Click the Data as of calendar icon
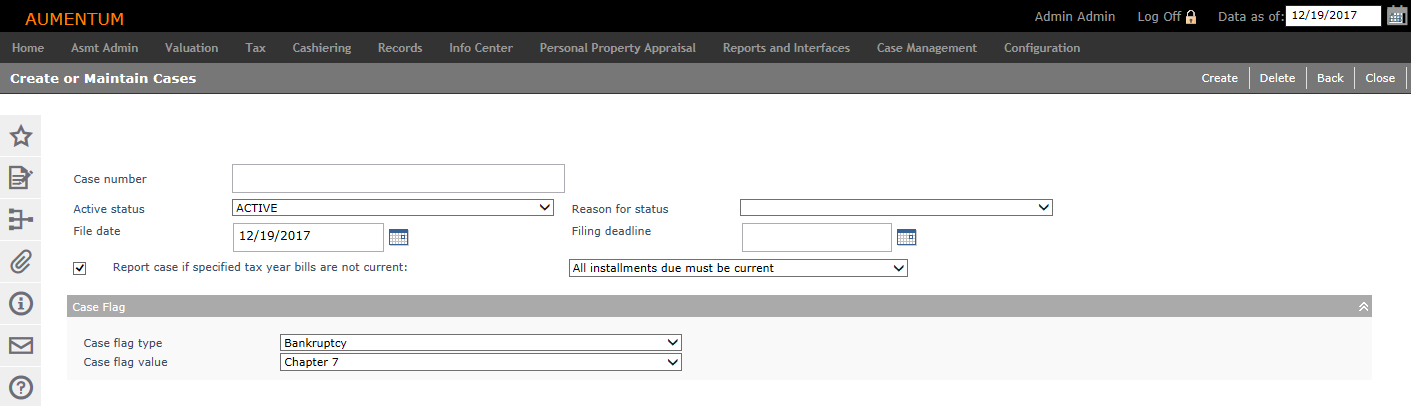This screenshot has width=1411, height=406. tap(1397, 16)
